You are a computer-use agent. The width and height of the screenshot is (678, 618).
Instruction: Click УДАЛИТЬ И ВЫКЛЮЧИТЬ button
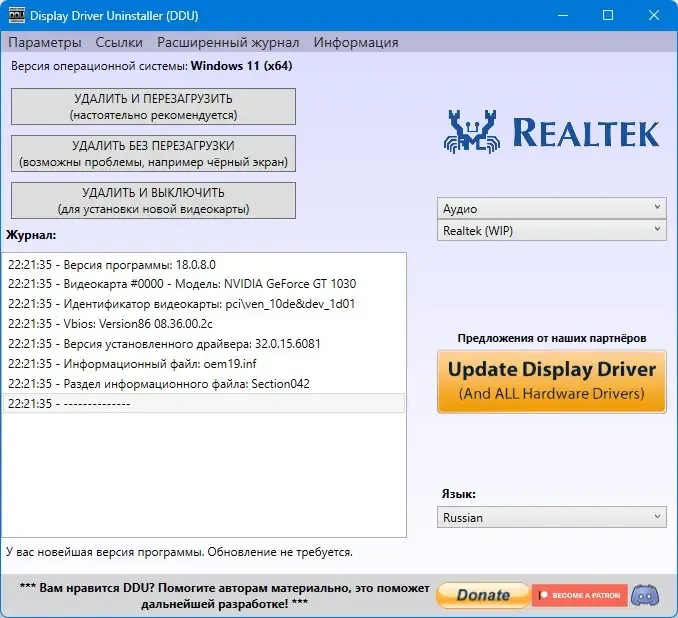point(153,201)
